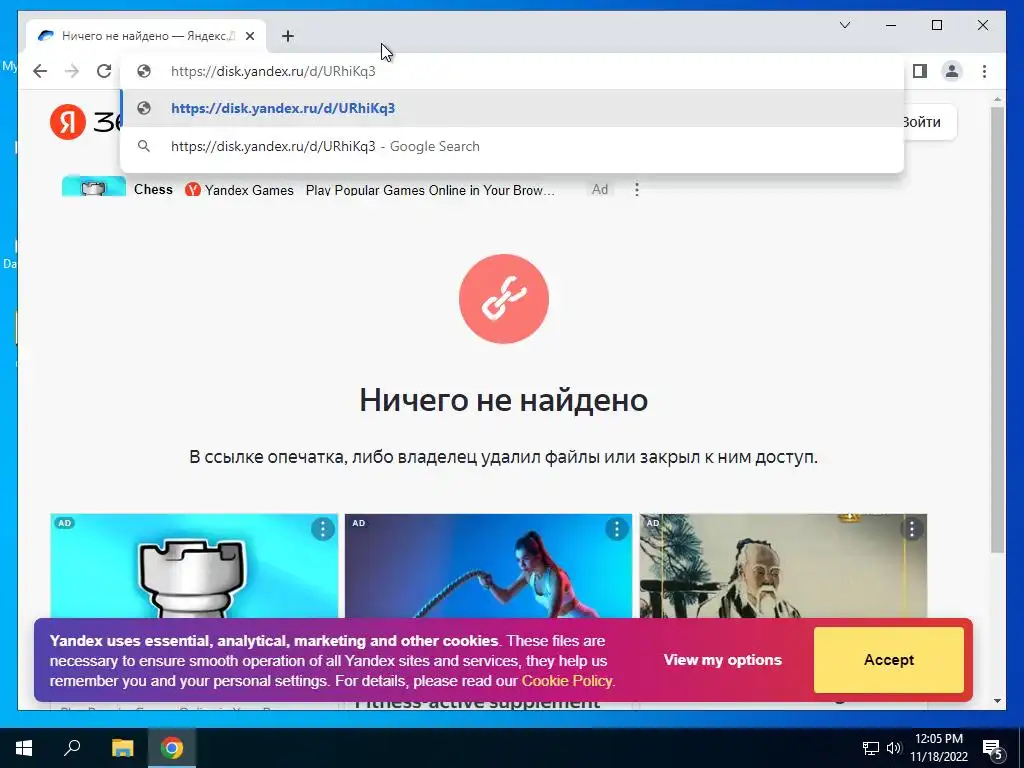Select the 'Ничего не найдено — Яндекс' tab

(x=146, y=36)
